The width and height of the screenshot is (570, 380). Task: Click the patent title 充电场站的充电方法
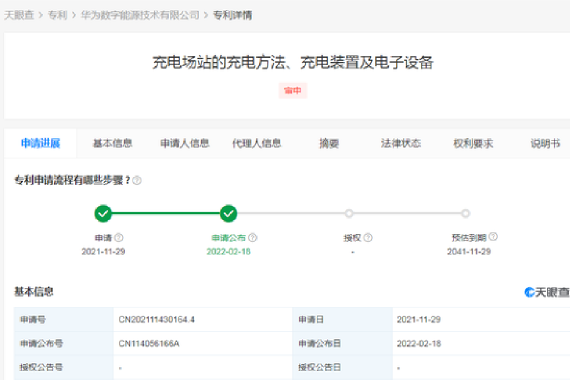click(293, 62)
